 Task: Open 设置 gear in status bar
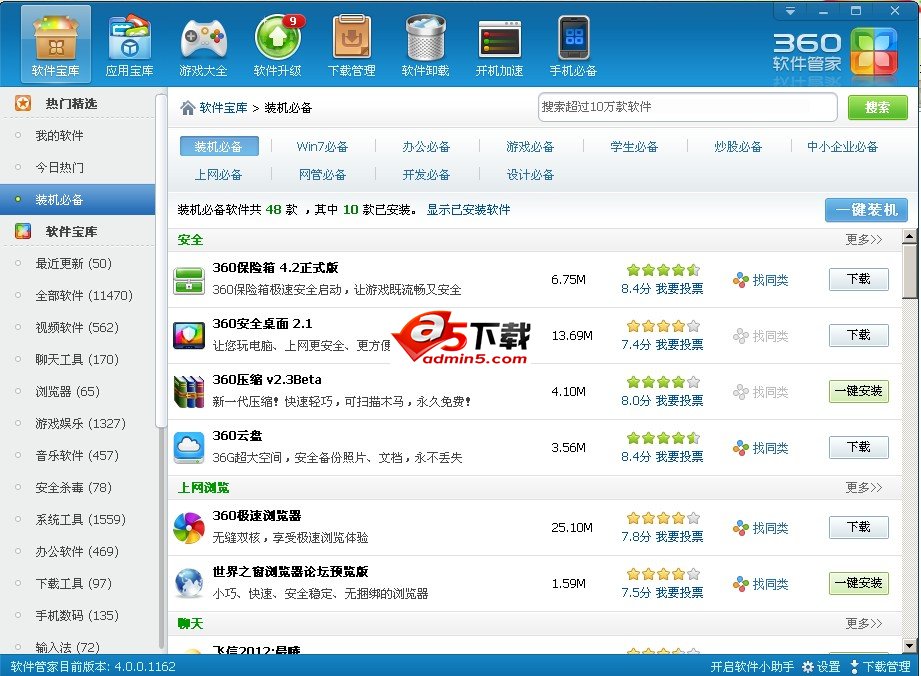pos(822,667)
